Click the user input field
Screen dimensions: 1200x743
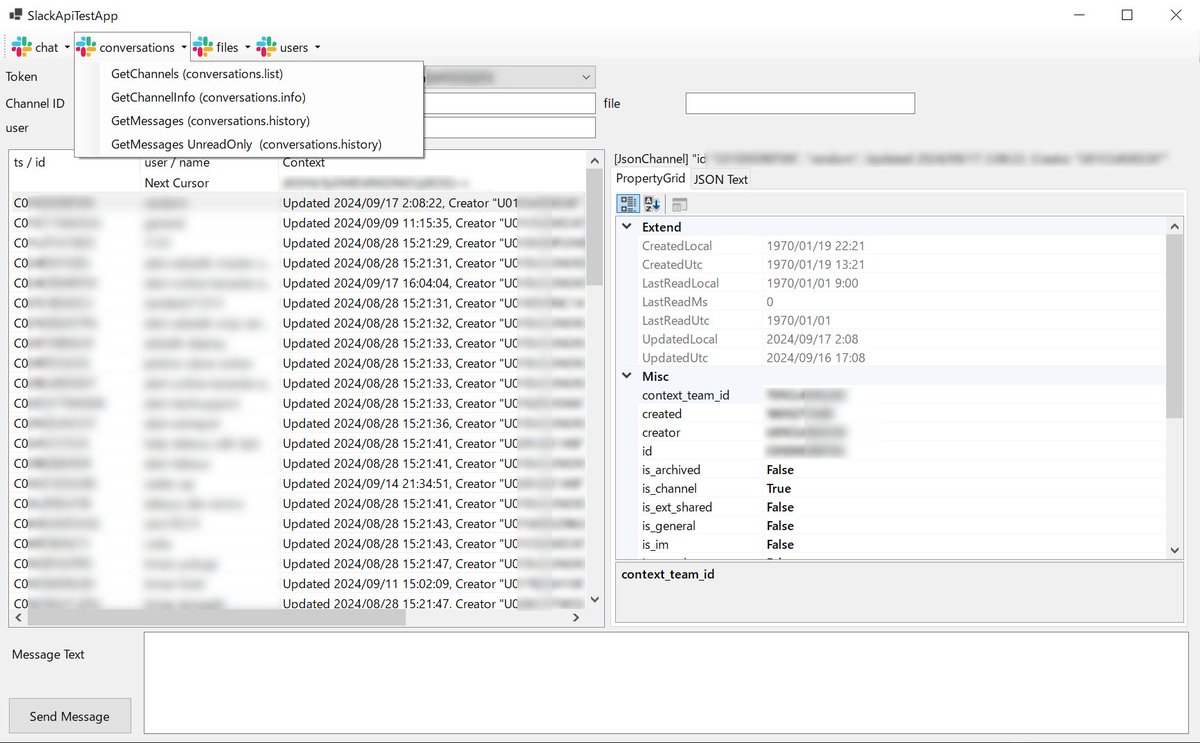pyautogui.click(x=510, y=127)
